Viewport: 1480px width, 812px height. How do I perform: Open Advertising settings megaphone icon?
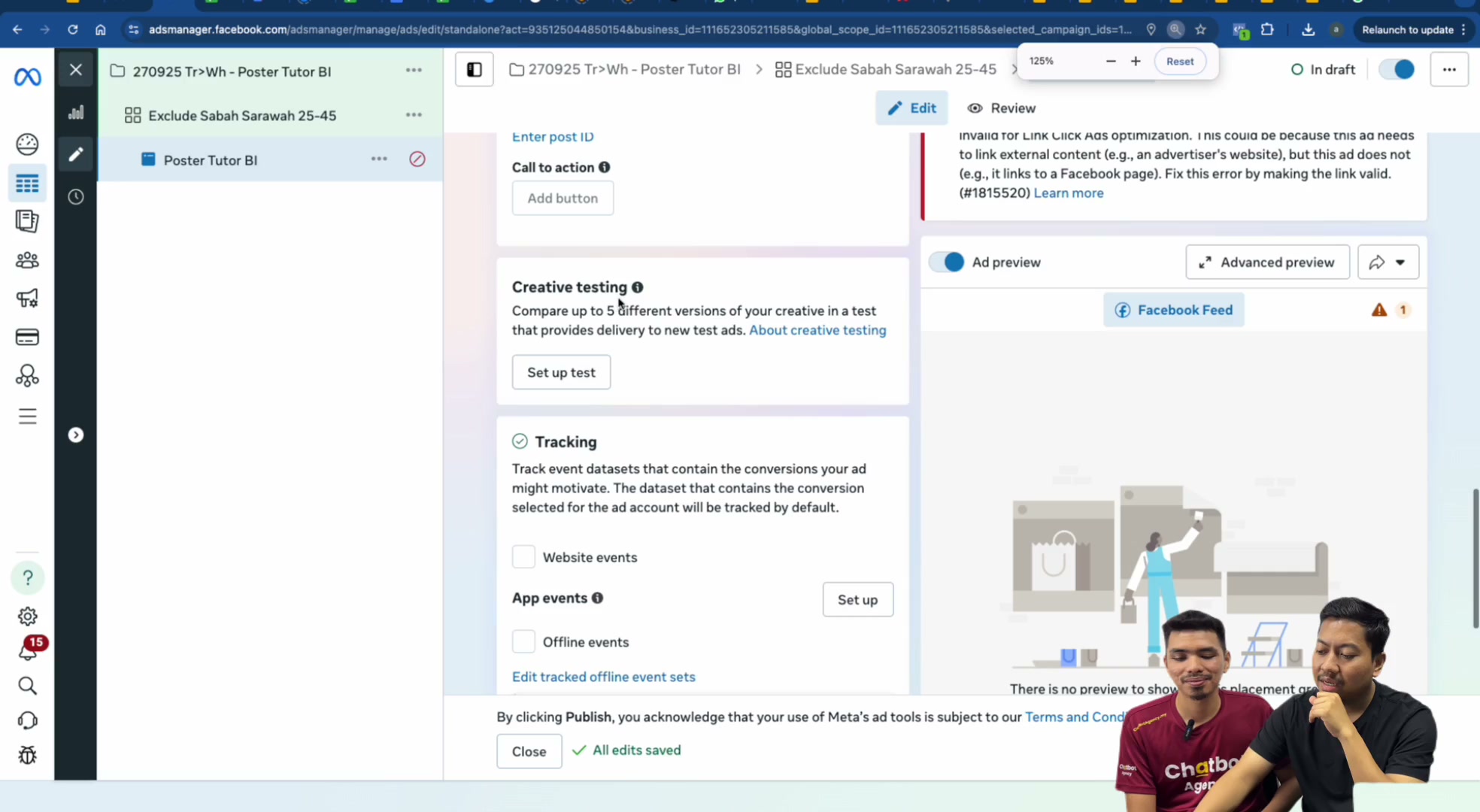click(27, 298)
